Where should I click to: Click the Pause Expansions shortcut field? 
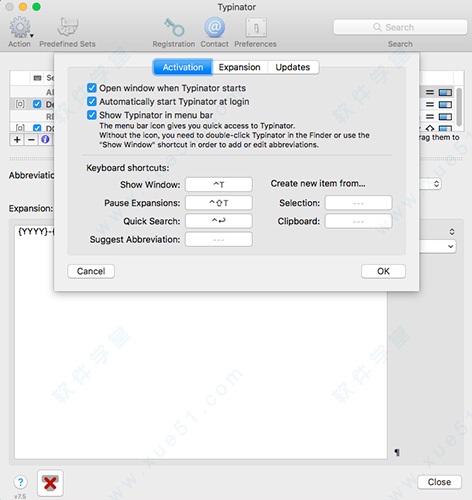219,203
